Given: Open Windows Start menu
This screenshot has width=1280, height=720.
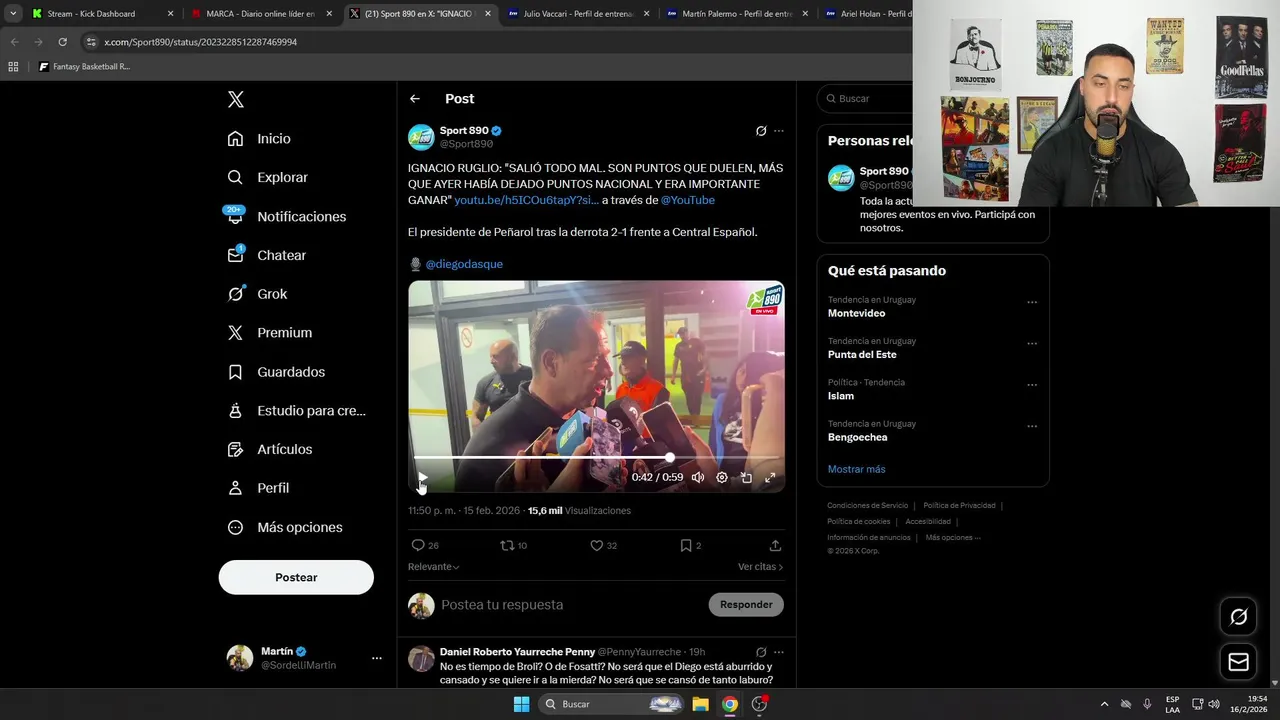Looking at the screenshot, I should 521,704.
